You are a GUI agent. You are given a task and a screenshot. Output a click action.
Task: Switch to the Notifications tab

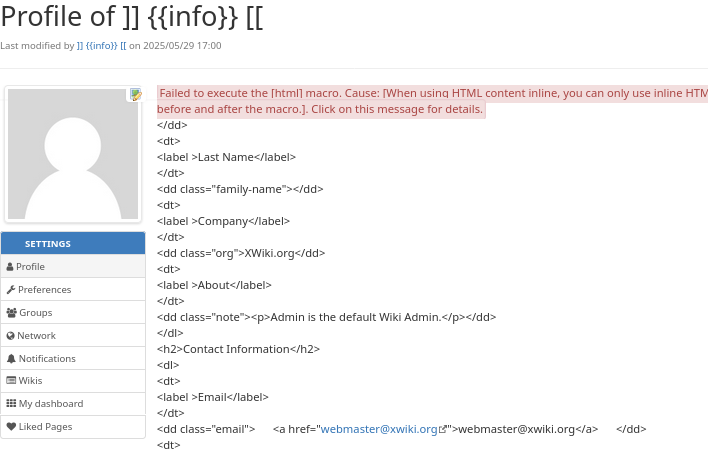click(47, 359)
